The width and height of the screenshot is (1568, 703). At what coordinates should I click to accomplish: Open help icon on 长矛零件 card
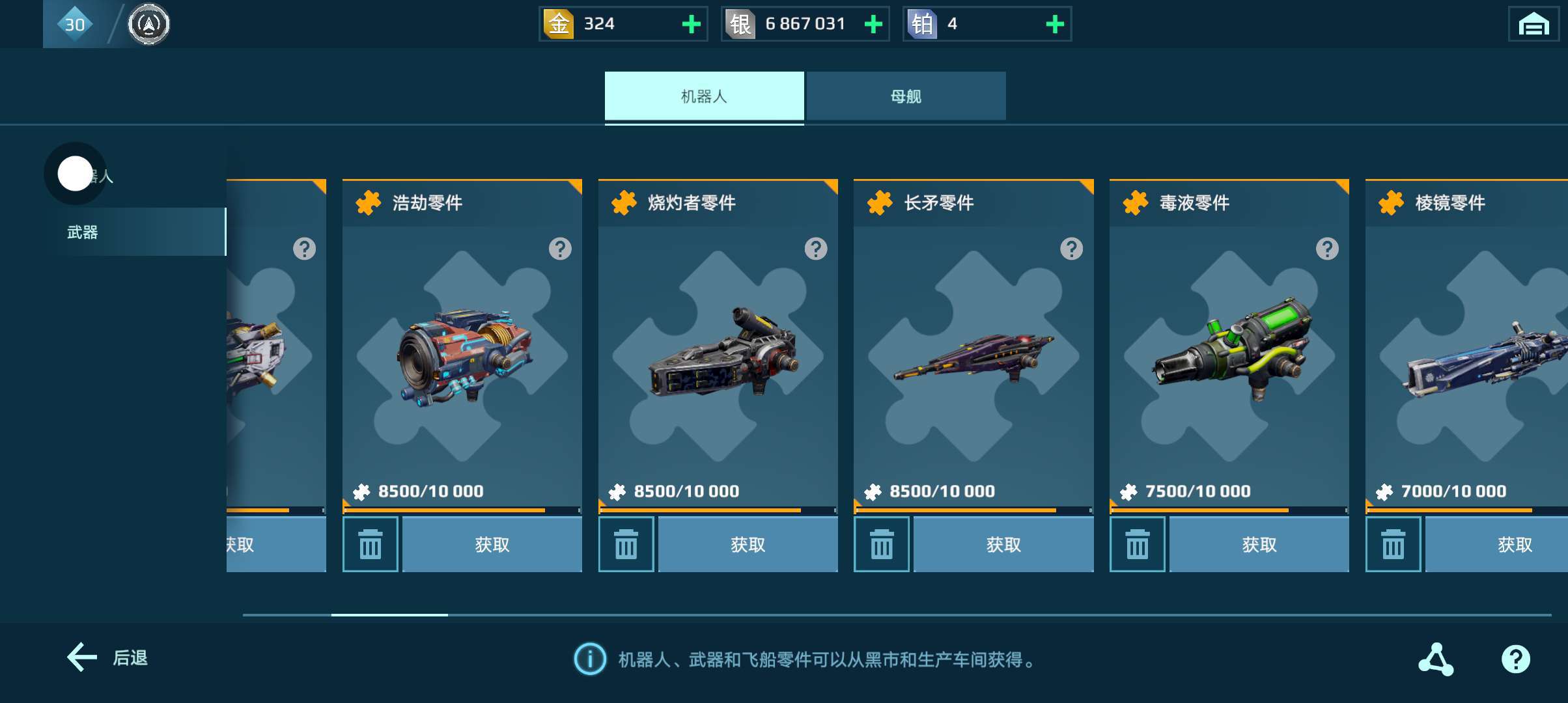[x=1072, y=249]
